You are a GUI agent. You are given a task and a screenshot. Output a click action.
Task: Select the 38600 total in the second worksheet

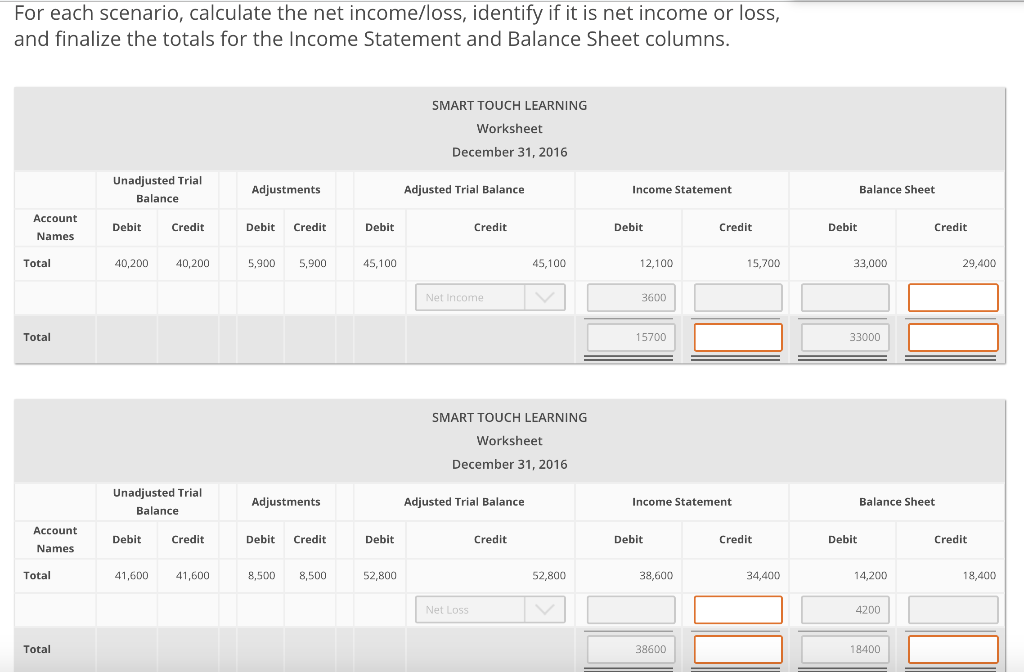pyautogui.click(x=629, y=649)
